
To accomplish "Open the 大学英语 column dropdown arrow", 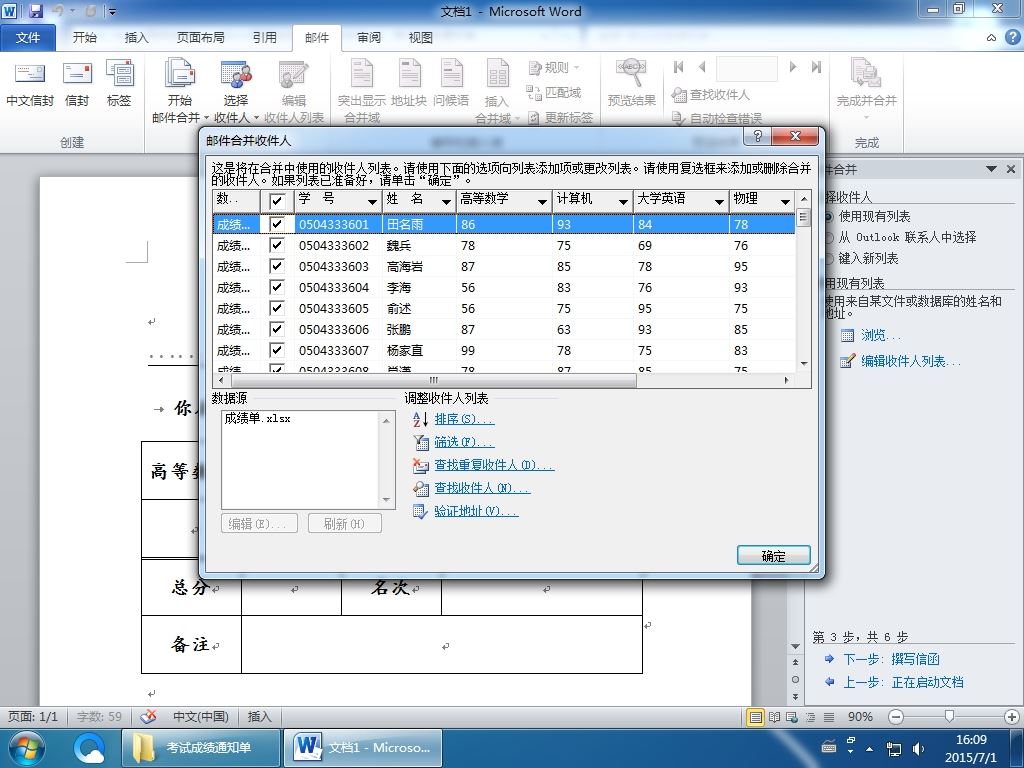I will [x=719, y=202].
